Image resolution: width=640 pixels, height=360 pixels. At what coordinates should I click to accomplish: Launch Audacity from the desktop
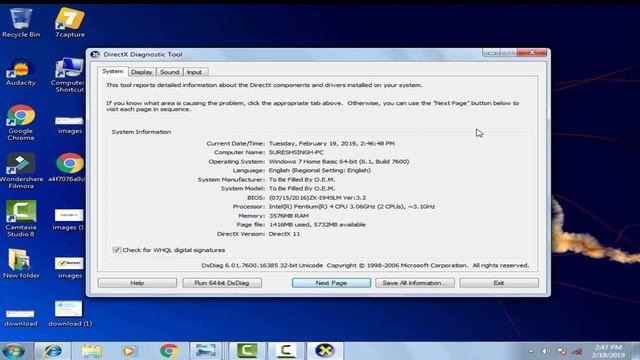(20, 73)
